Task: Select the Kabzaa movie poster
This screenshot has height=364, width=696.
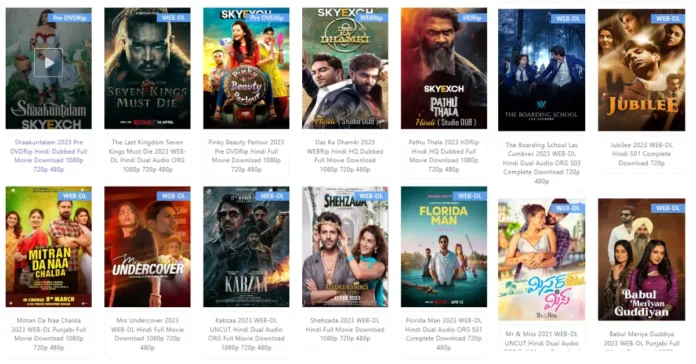Action: (x=246, y=246)
